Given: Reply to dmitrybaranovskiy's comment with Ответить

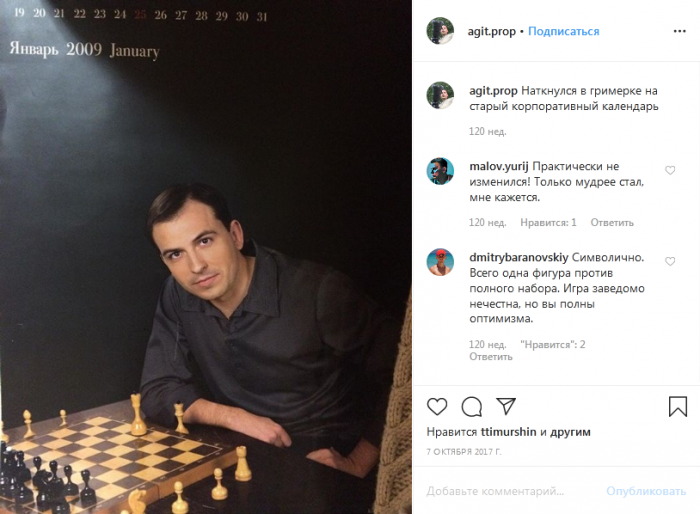Looking at the screenshot, I should pos(491,356).
